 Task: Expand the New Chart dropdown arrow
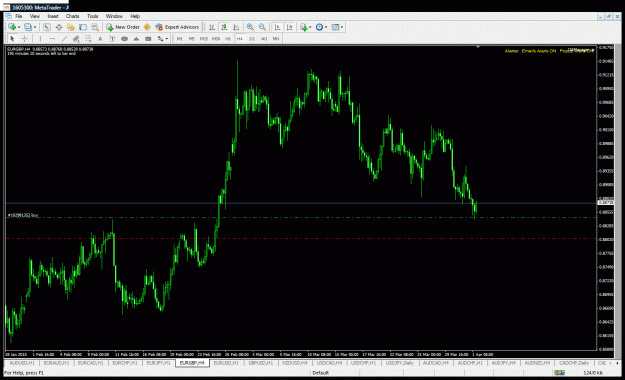[x=19, y=27]
